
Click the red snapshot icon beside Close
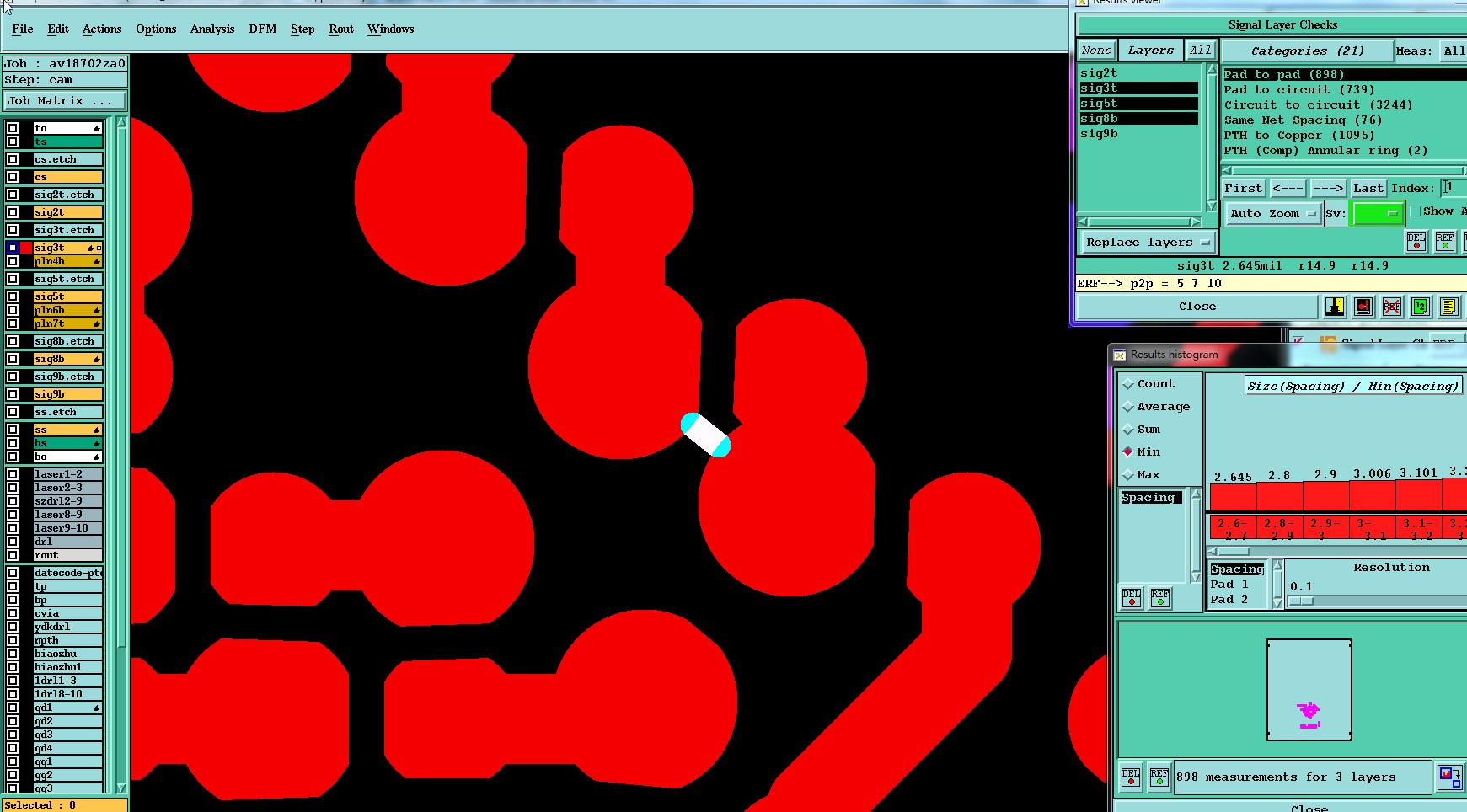pos(1363,307)
